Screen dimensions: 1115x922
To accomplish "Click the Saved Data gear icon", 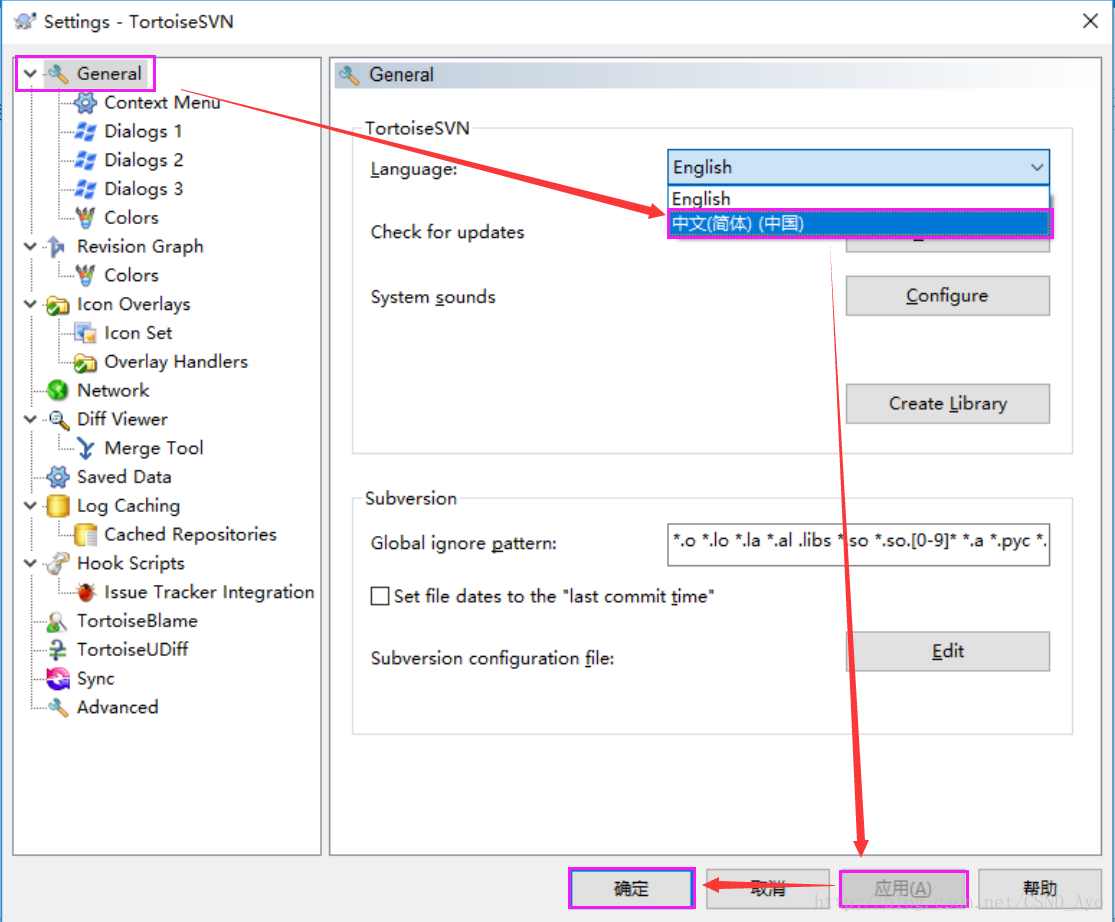I will 57,477.
